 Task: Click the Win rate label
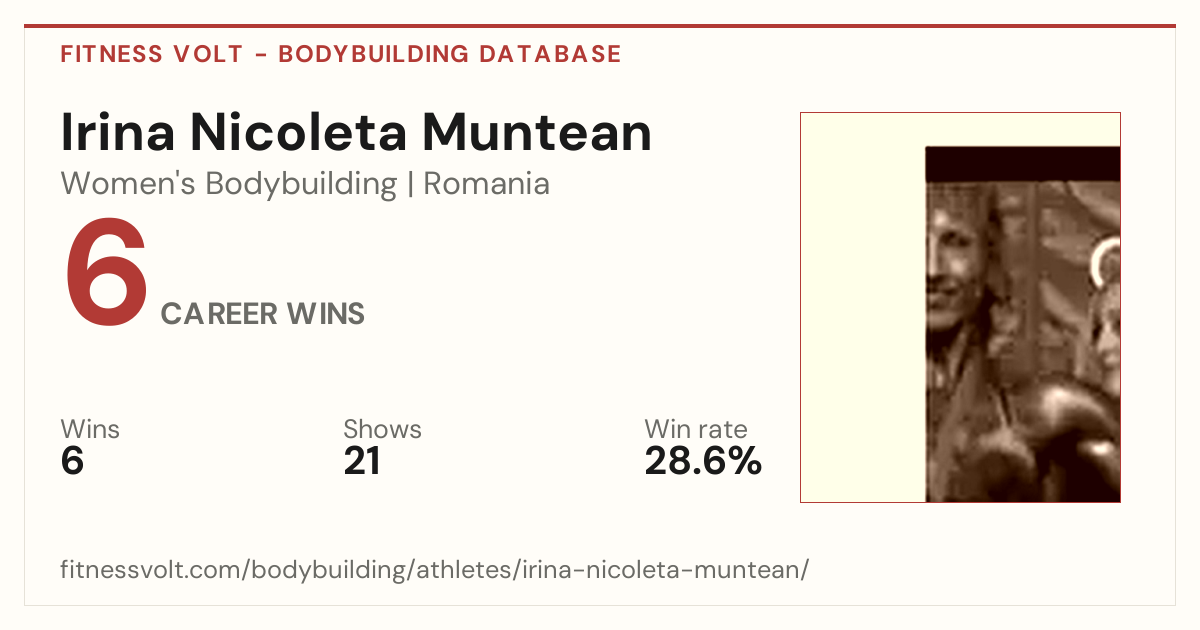click(x=695, y=429)
